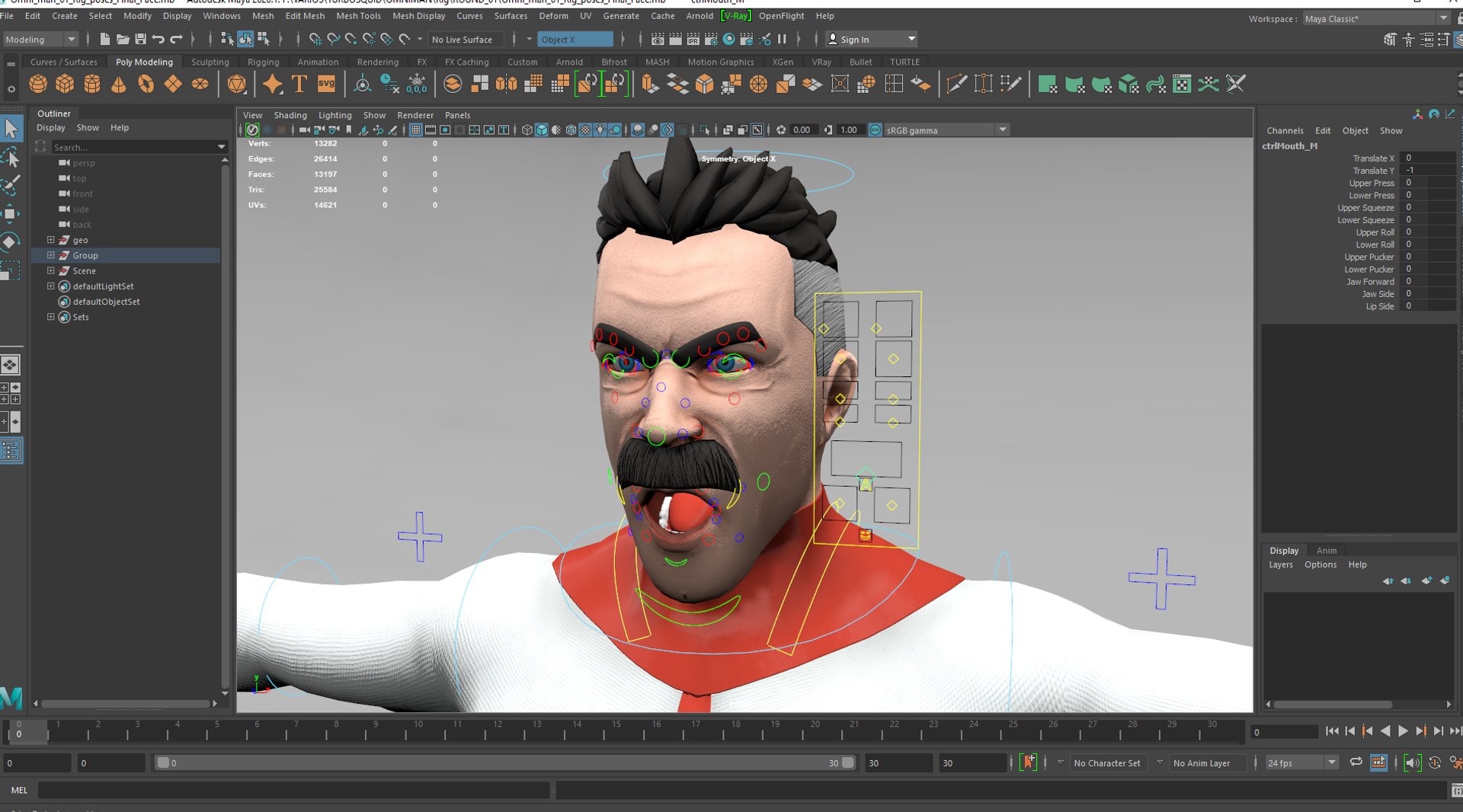
Task: Open the Modeling menu set dropdown
Action: [x=40, y=39]
